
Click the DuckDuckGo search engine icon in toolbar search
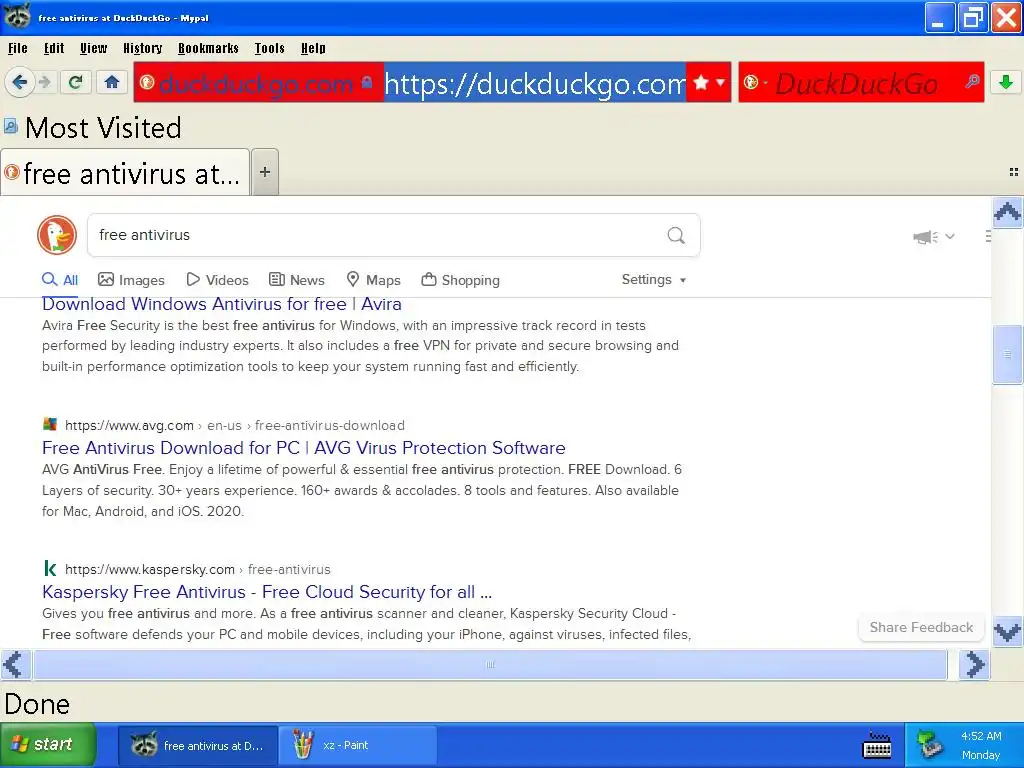pos(752,82)
